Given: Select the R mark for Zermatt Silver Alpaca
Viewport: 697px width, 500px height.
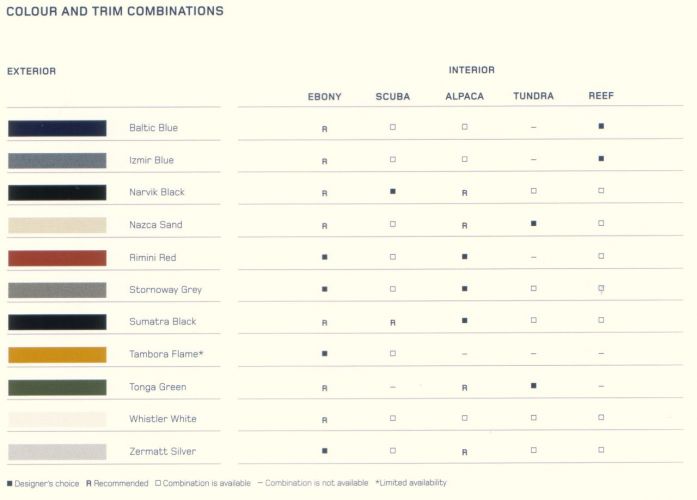Looking at the screenshot, I should [x=465, y=452].
